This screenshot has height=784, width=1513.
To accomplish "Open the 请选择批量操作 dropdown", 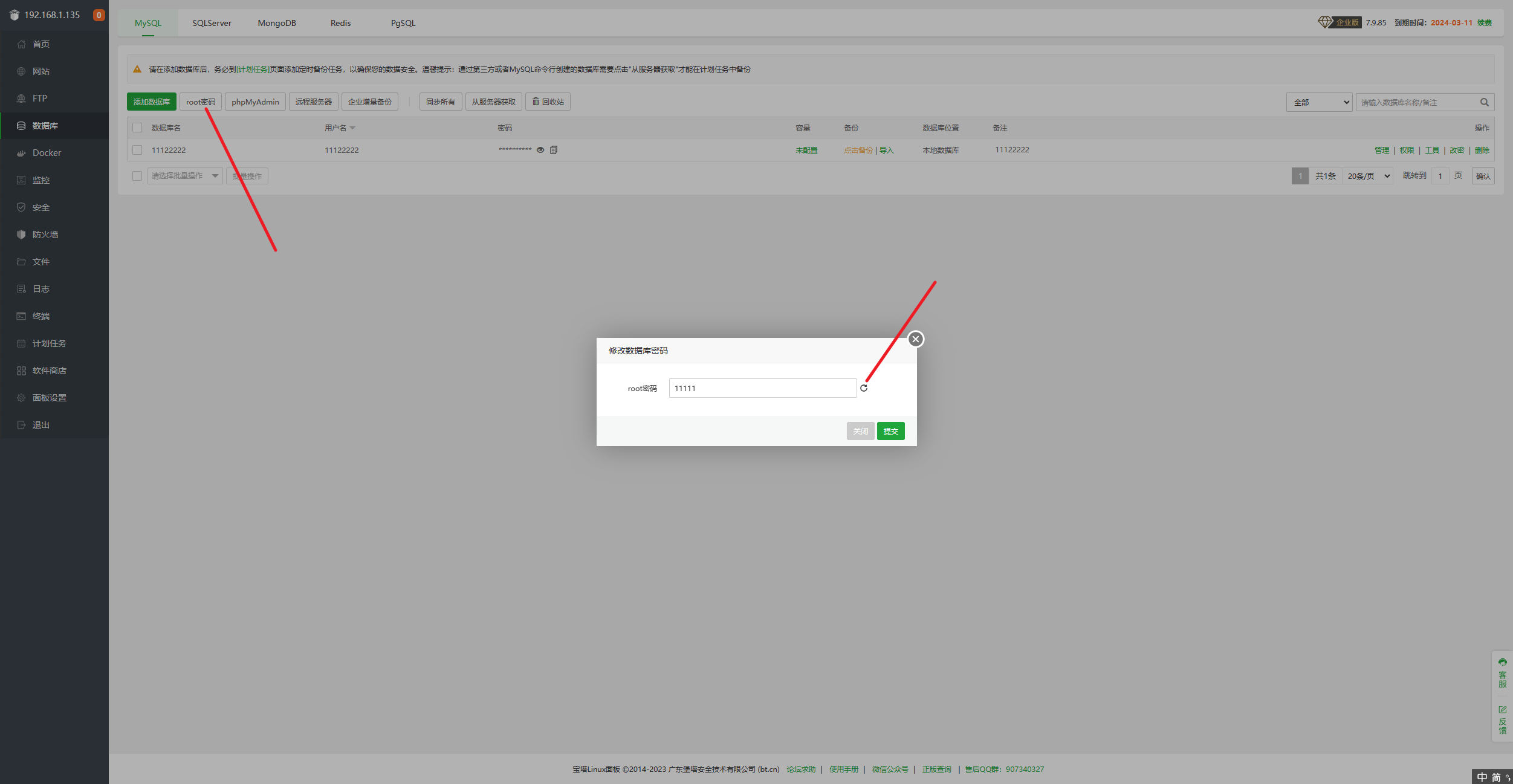I will (185, 176).
